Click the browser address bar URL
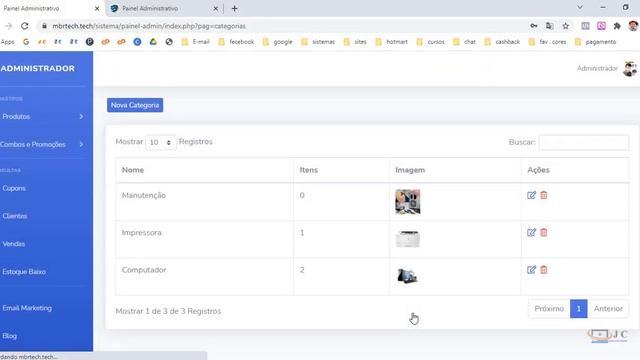The width and height of the screenshot is (640, 360). (149, 26)
